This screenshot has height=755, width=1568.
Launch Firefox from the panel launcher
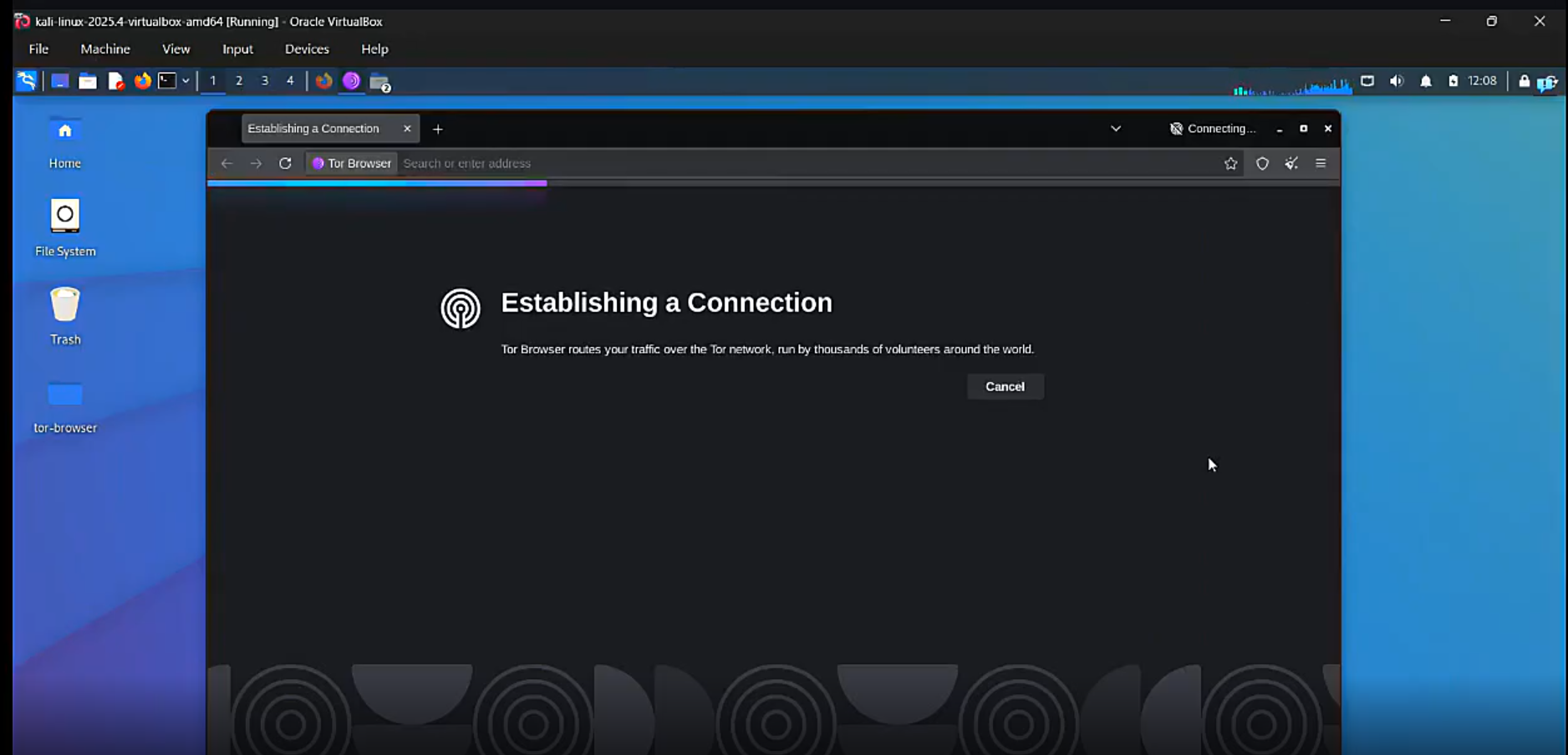click(x=143, y=81)
